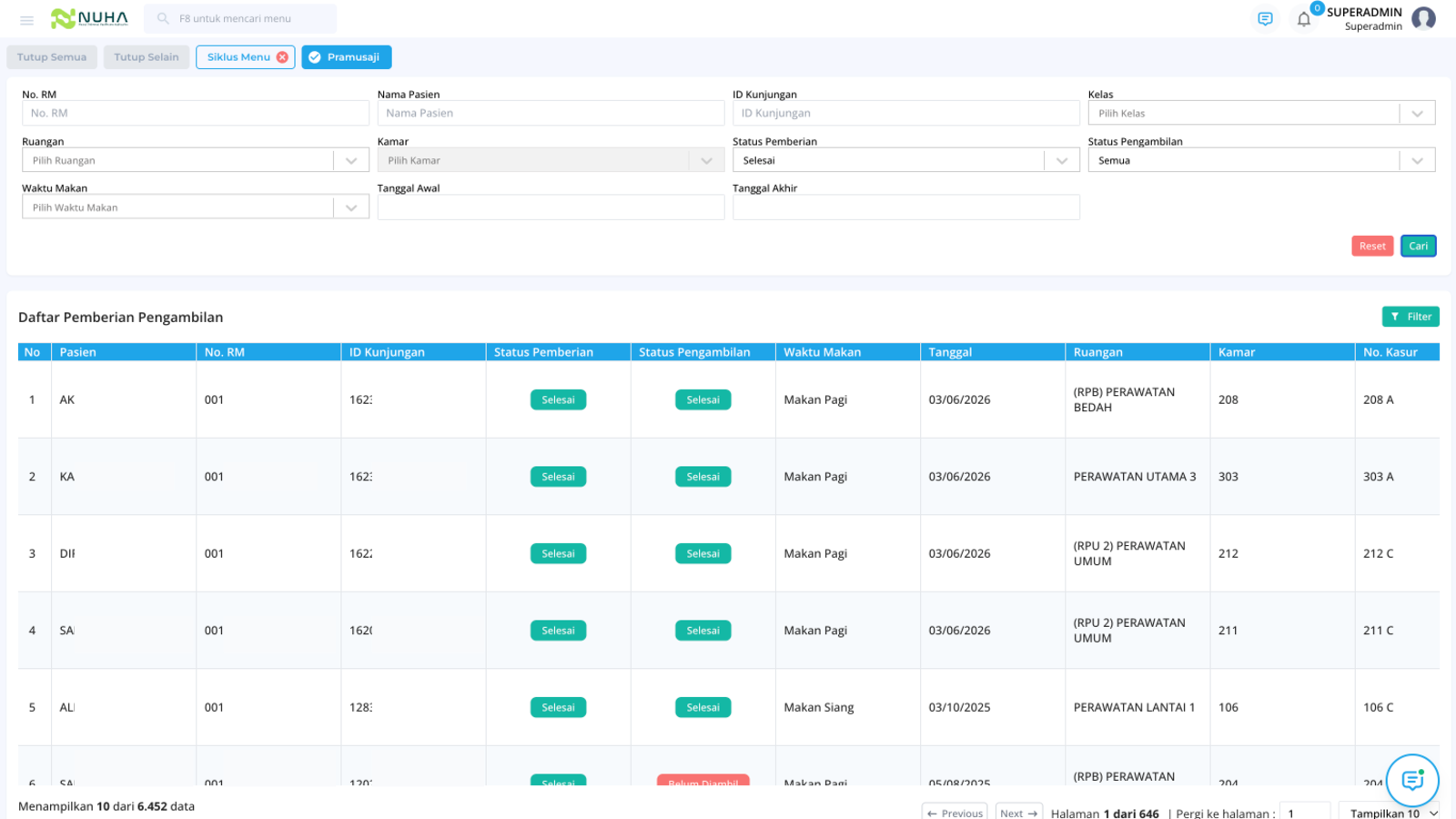Image resolution: width=1456 pixels, height=819 pixels.
Task: Click the green Filter button
Action: coord(1410,317)
